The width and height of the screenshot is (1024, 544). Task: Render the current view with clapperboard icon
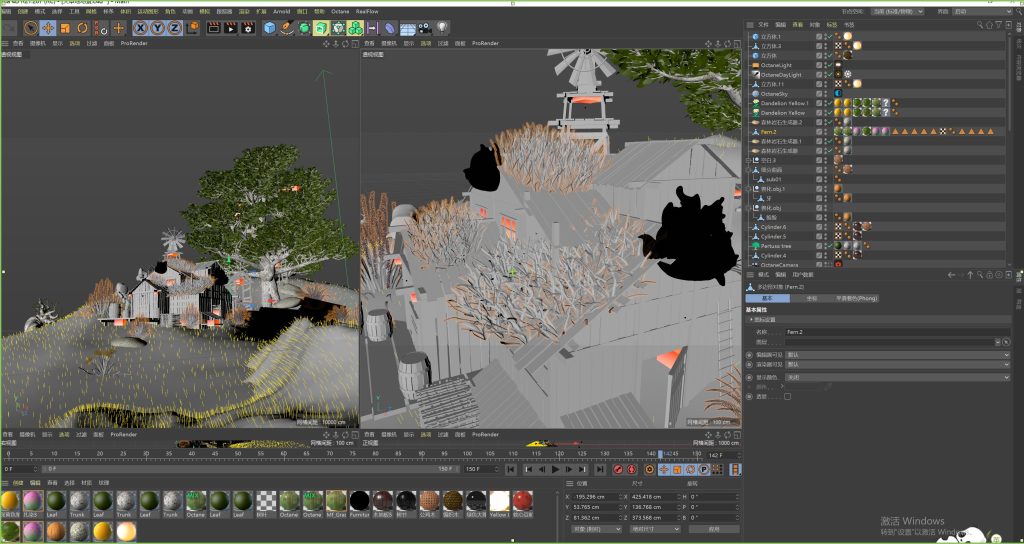point(213,28)
